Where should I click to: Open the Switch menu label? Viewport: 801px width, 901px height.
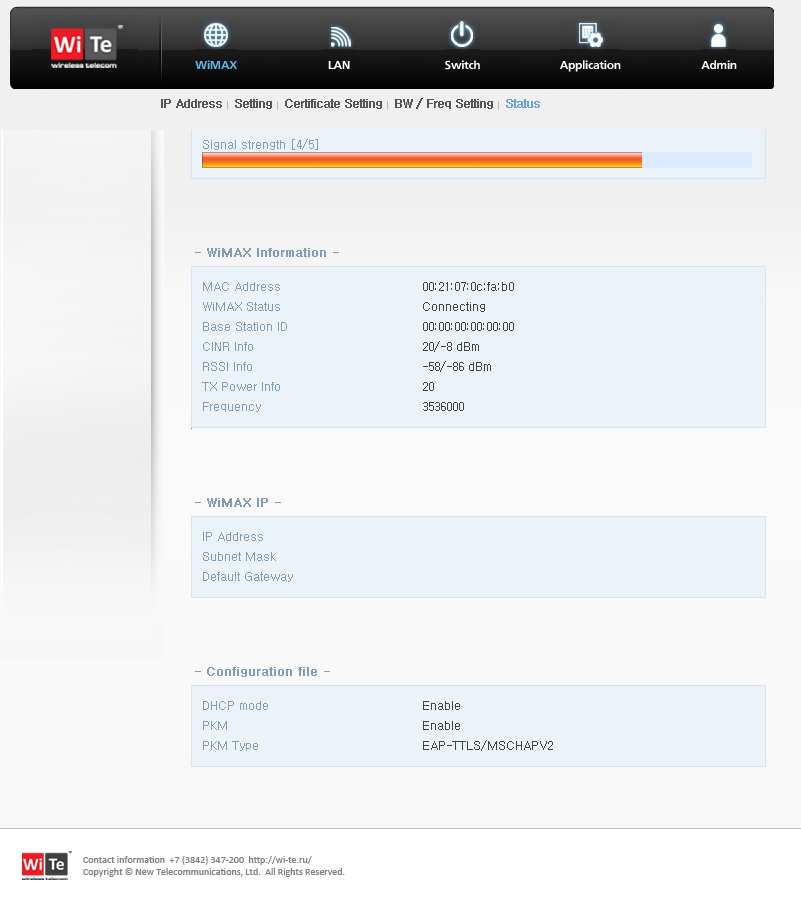click(462, 65)
